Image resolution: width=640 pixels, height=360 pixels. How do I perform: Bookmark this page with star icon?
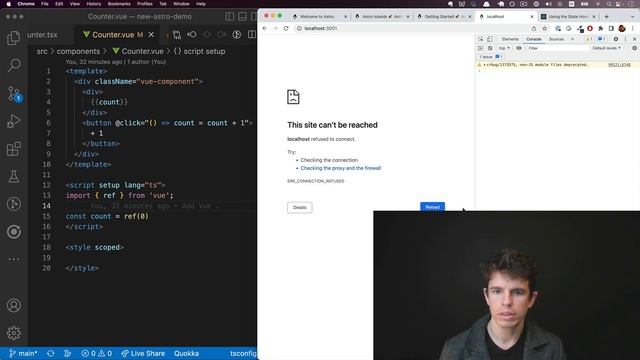click(544, 28)
